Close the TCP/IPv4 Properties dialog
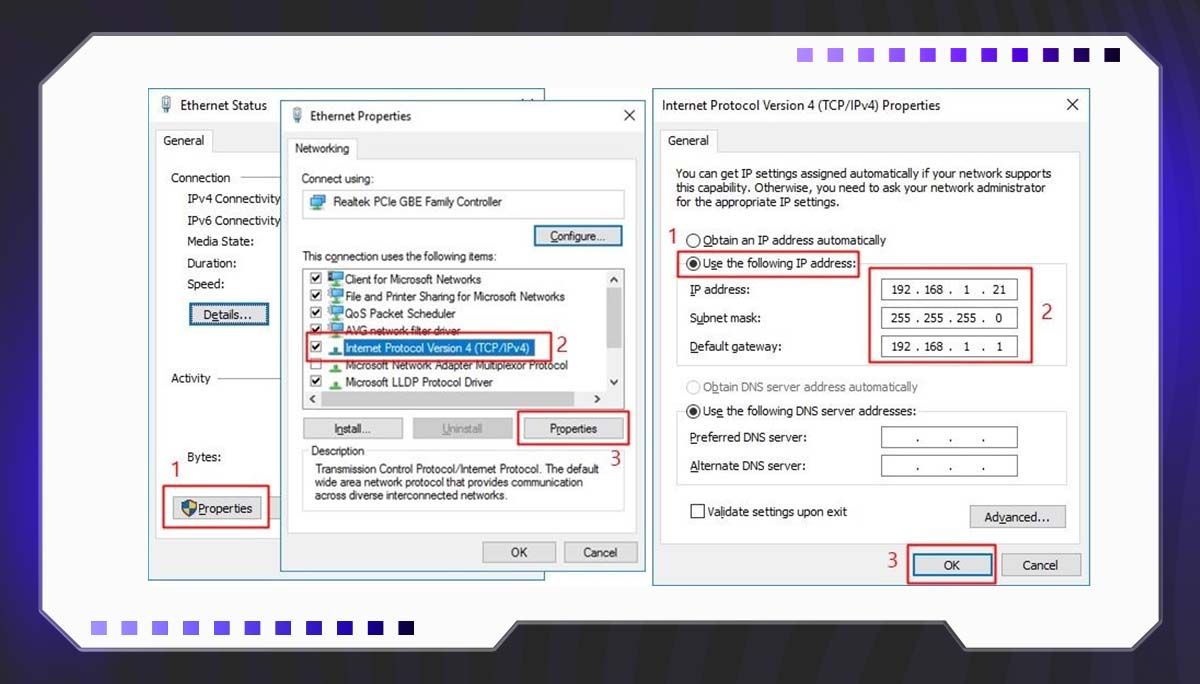The width and height of the screenshot is (1200, 684). [x=1072, y=105]
